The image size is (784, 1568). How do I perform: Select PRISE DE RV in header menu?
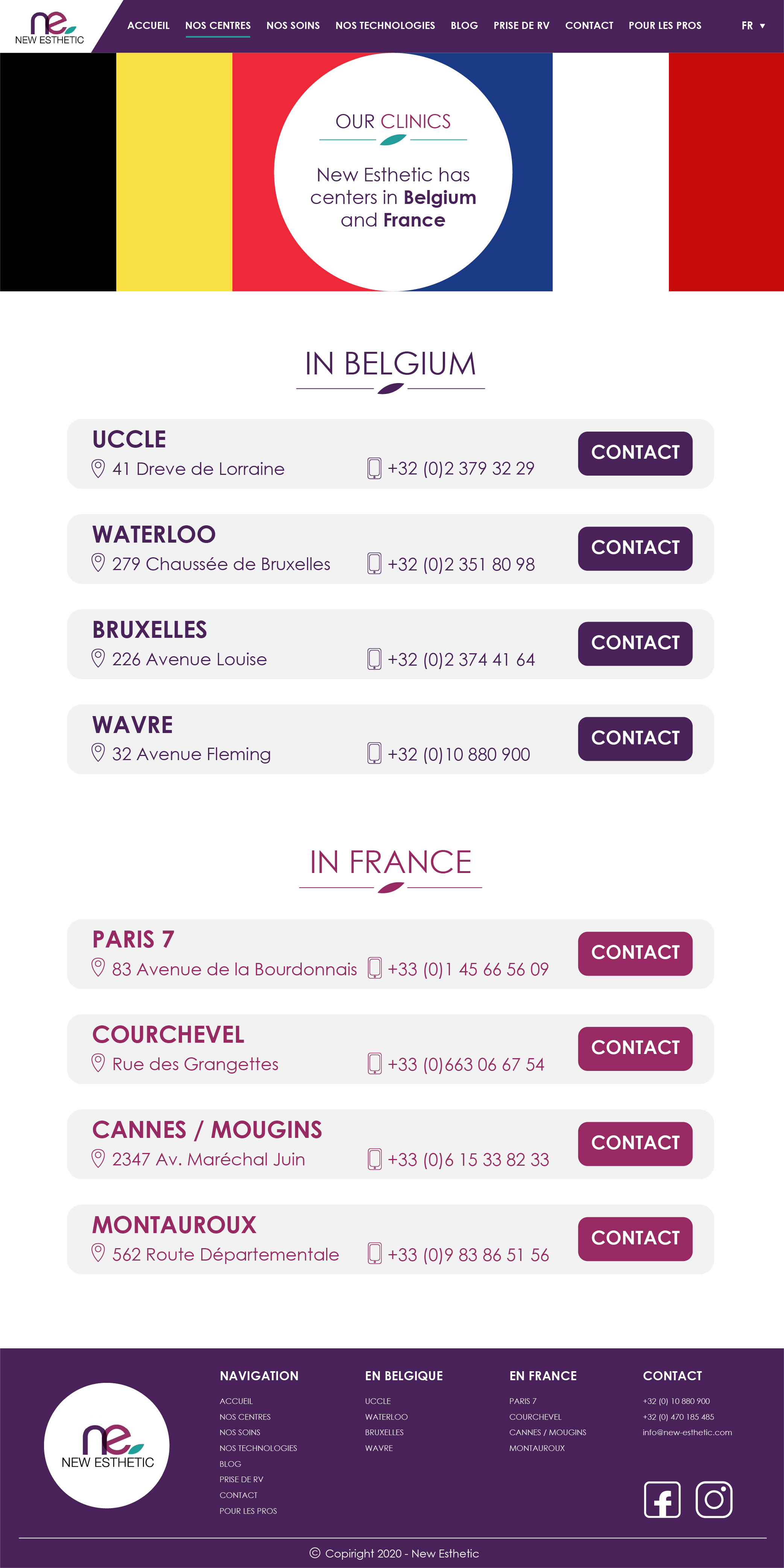coord(521,26)
